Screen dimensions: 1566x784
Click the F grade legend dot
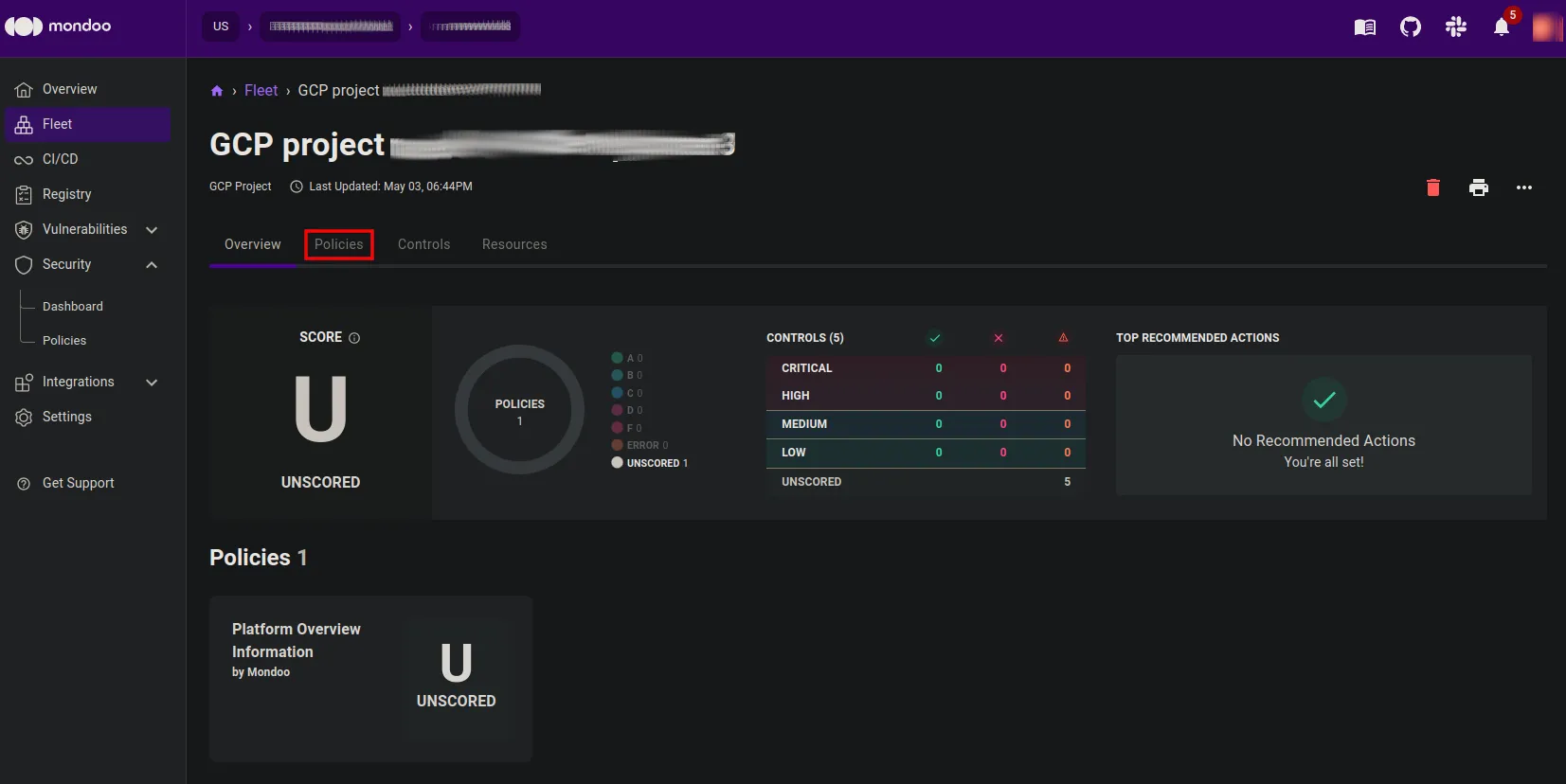pos(617,428)
